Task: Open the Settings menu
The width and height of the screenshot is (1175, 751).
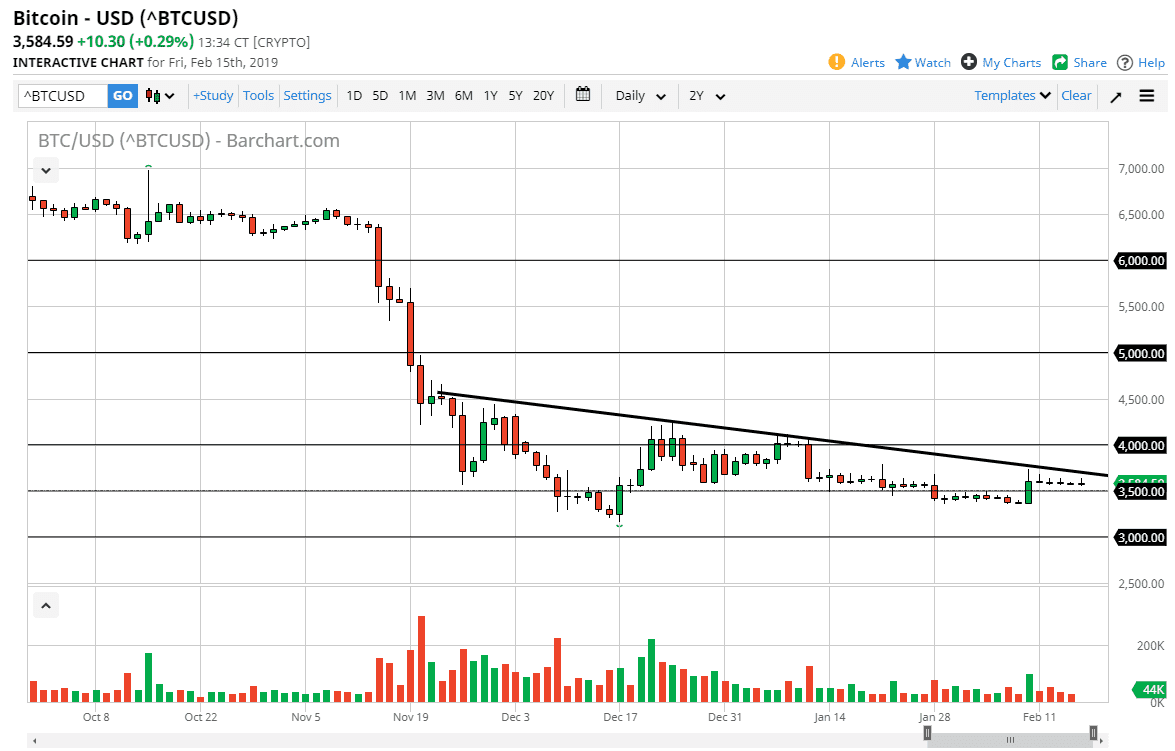Action: click(x=307, y=95)
